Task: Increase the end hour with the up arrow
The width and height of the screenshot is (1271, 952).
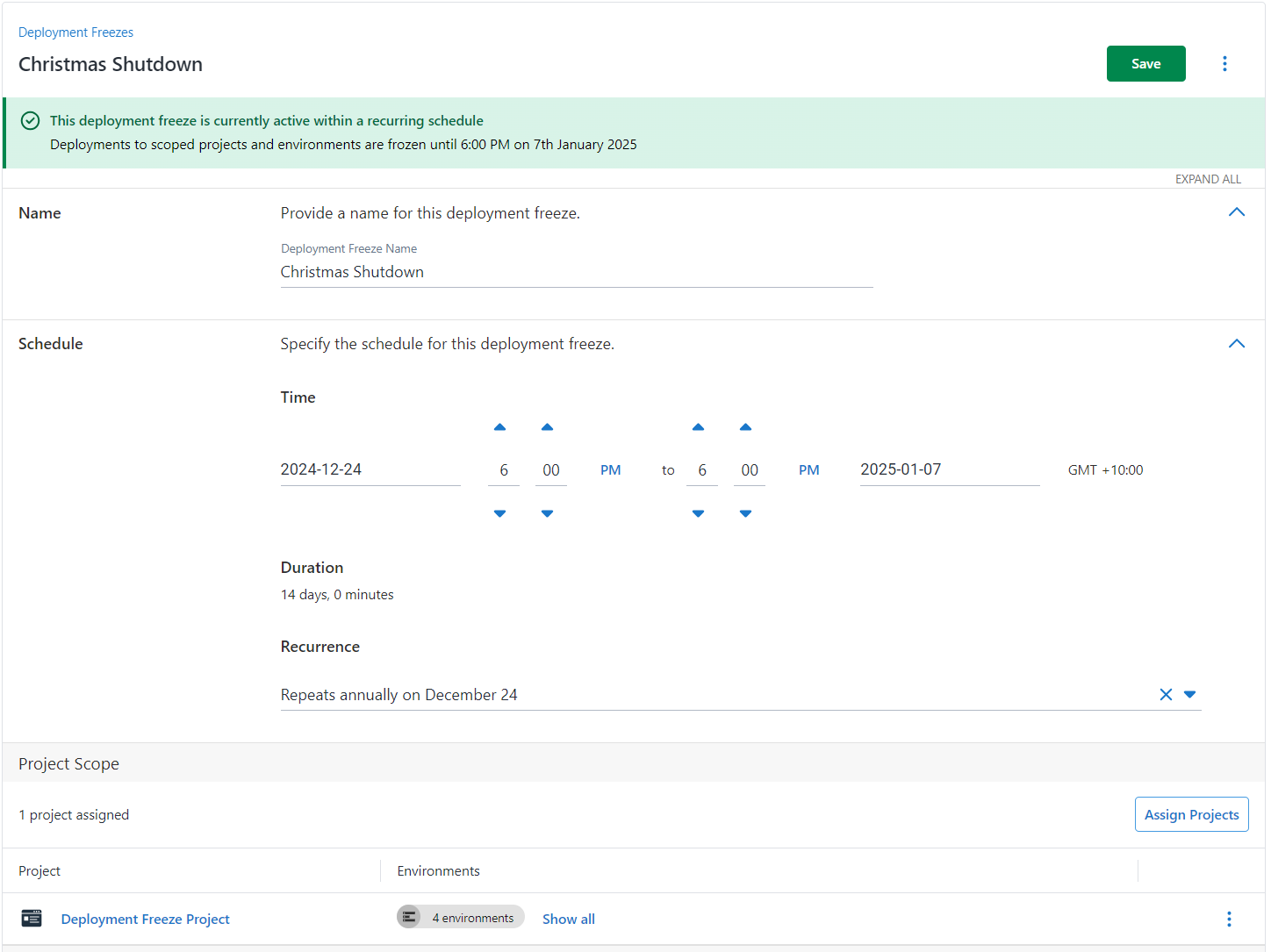Action: (x=699, y=427)
